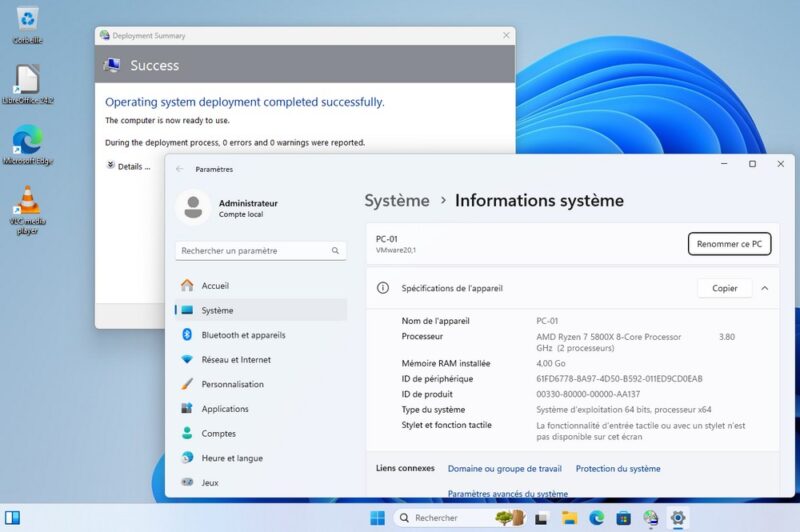The width and height of the screenshot is (800, 532).
Task: Open the LibreOffice desktop shortcut
Action: pyautogui.click(x=27, y=80)
